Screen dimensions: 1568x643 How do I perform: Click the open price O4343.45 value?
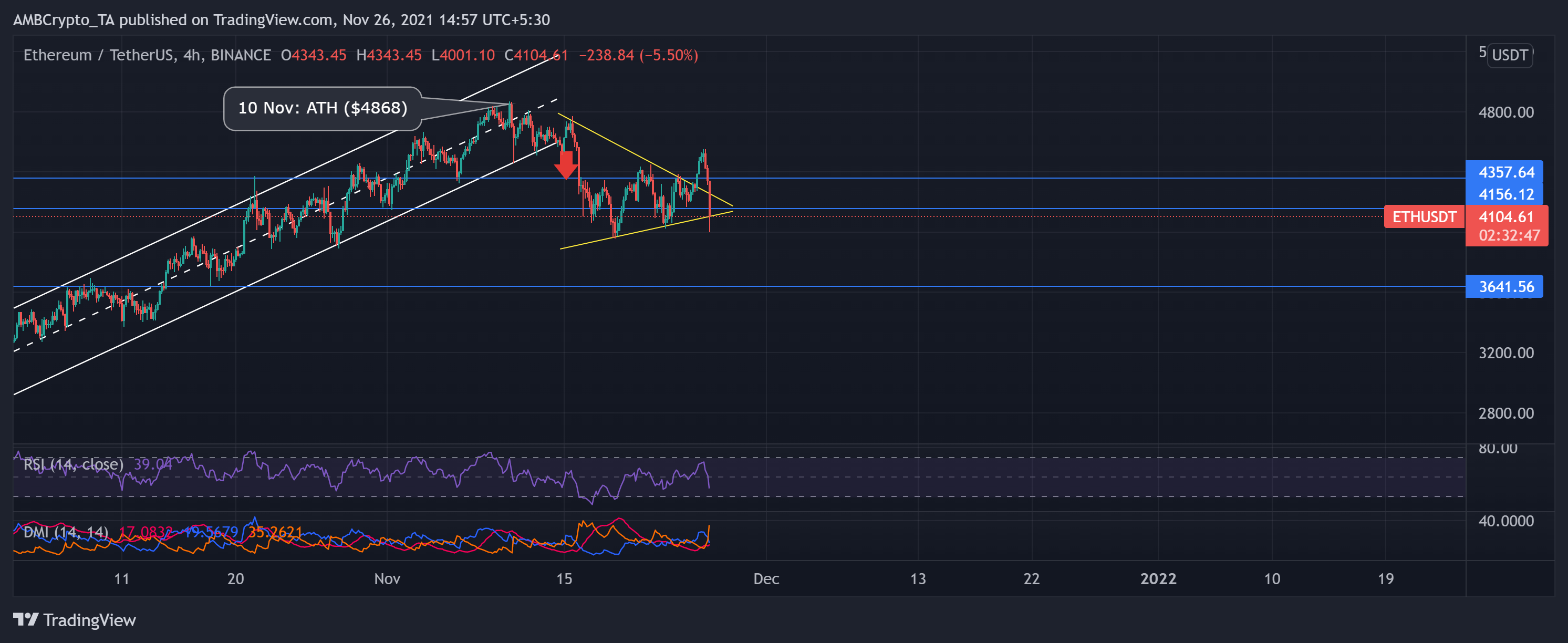pyautogui.click(x=314, y=55)
